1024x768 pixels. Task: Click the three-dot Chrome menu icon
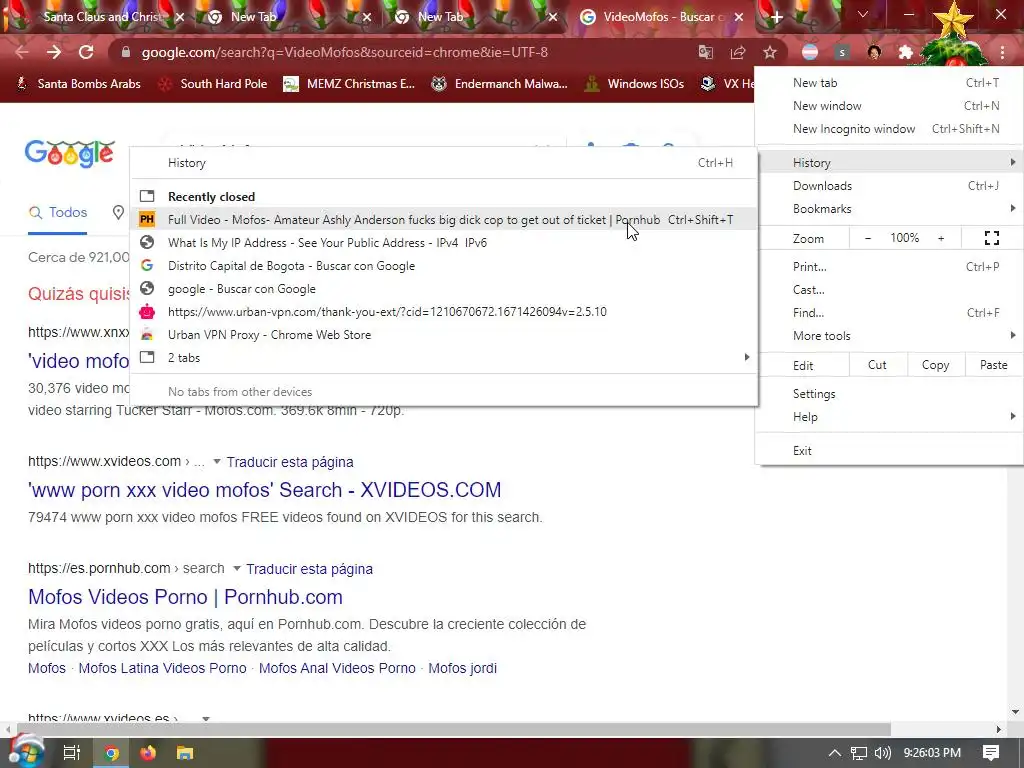coord(1002,52)
